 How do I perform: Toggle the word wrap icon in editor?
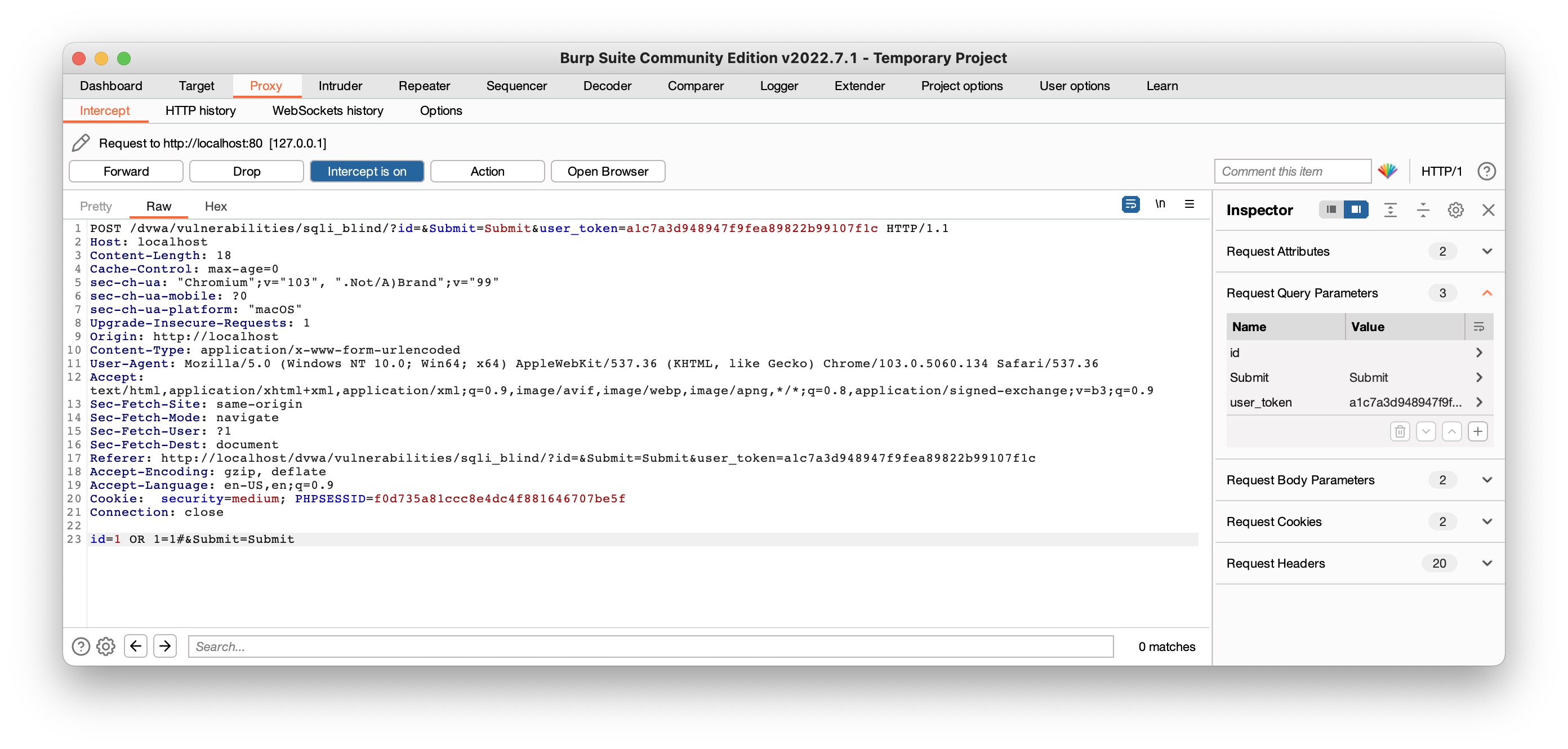pos(1130,204)
